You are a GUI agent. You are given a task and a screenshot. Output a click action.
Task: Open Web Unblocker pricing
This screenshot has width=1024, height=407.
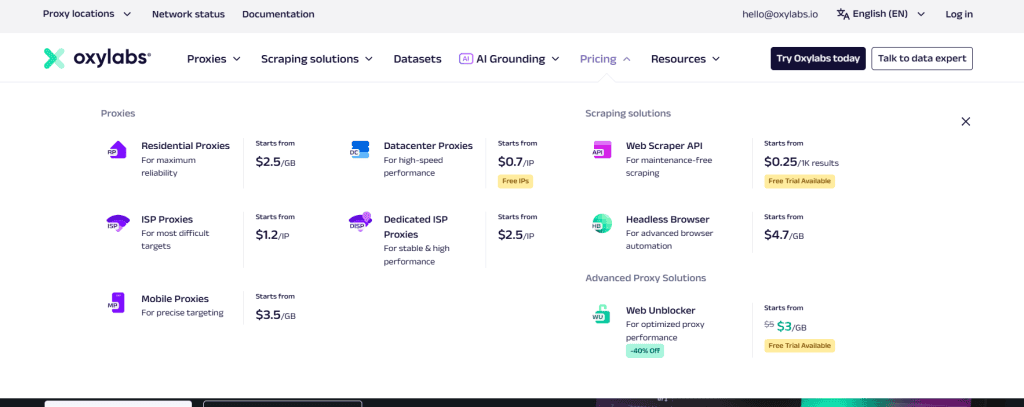660,310
